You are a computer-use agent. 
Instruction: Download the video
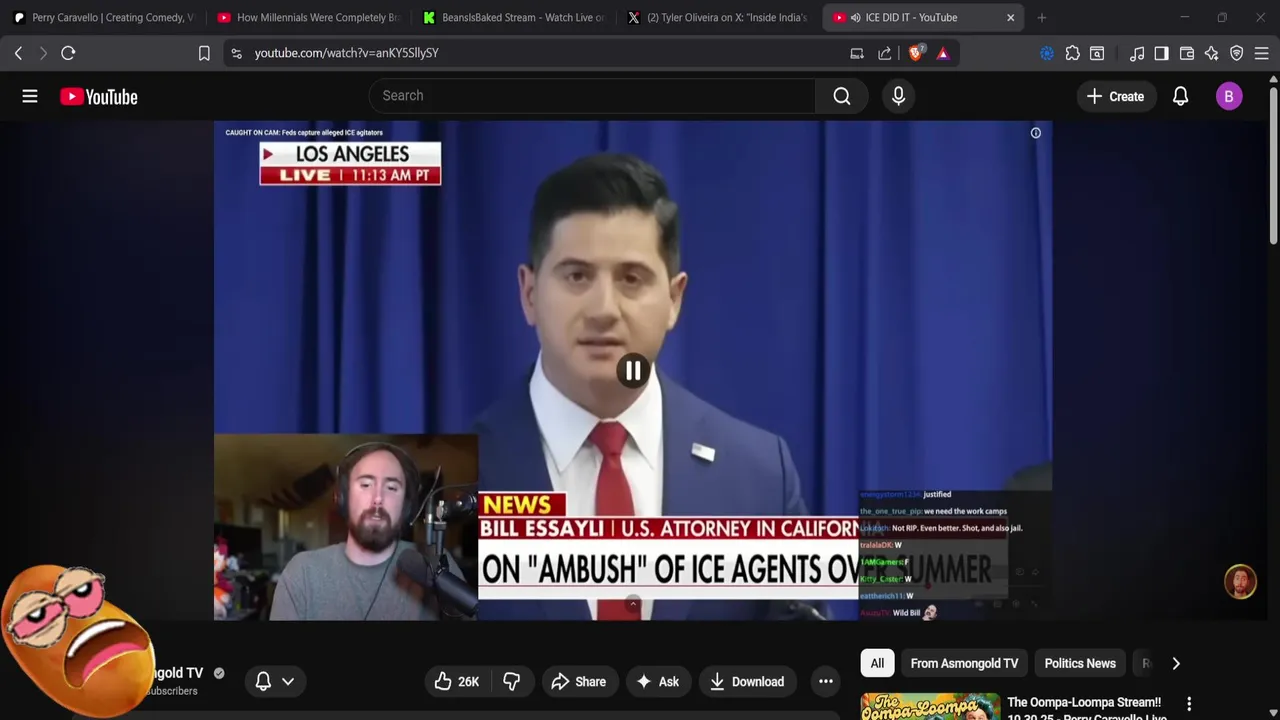pyautogui.click(x=747, y=682)
